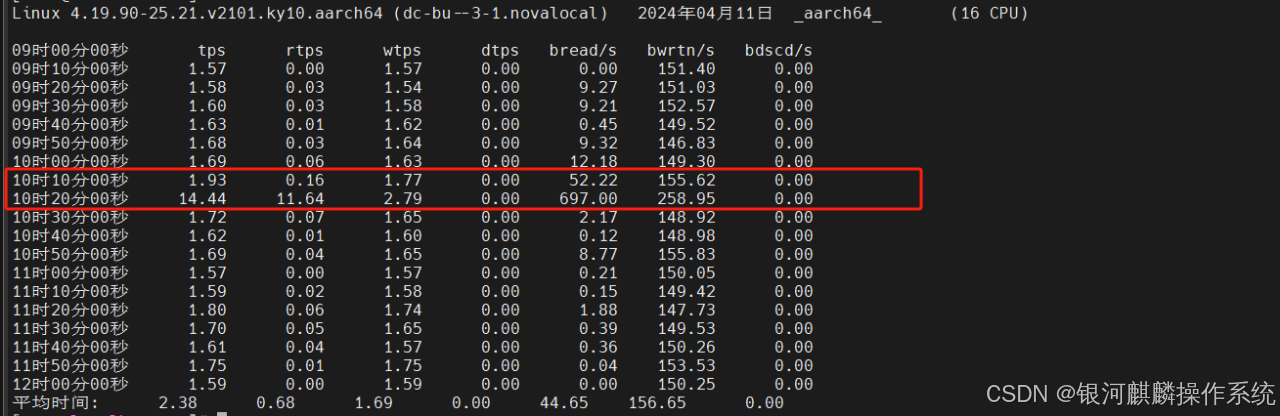
Task: Click bwrtn/s value 150.05
Action: coord(687,273)
